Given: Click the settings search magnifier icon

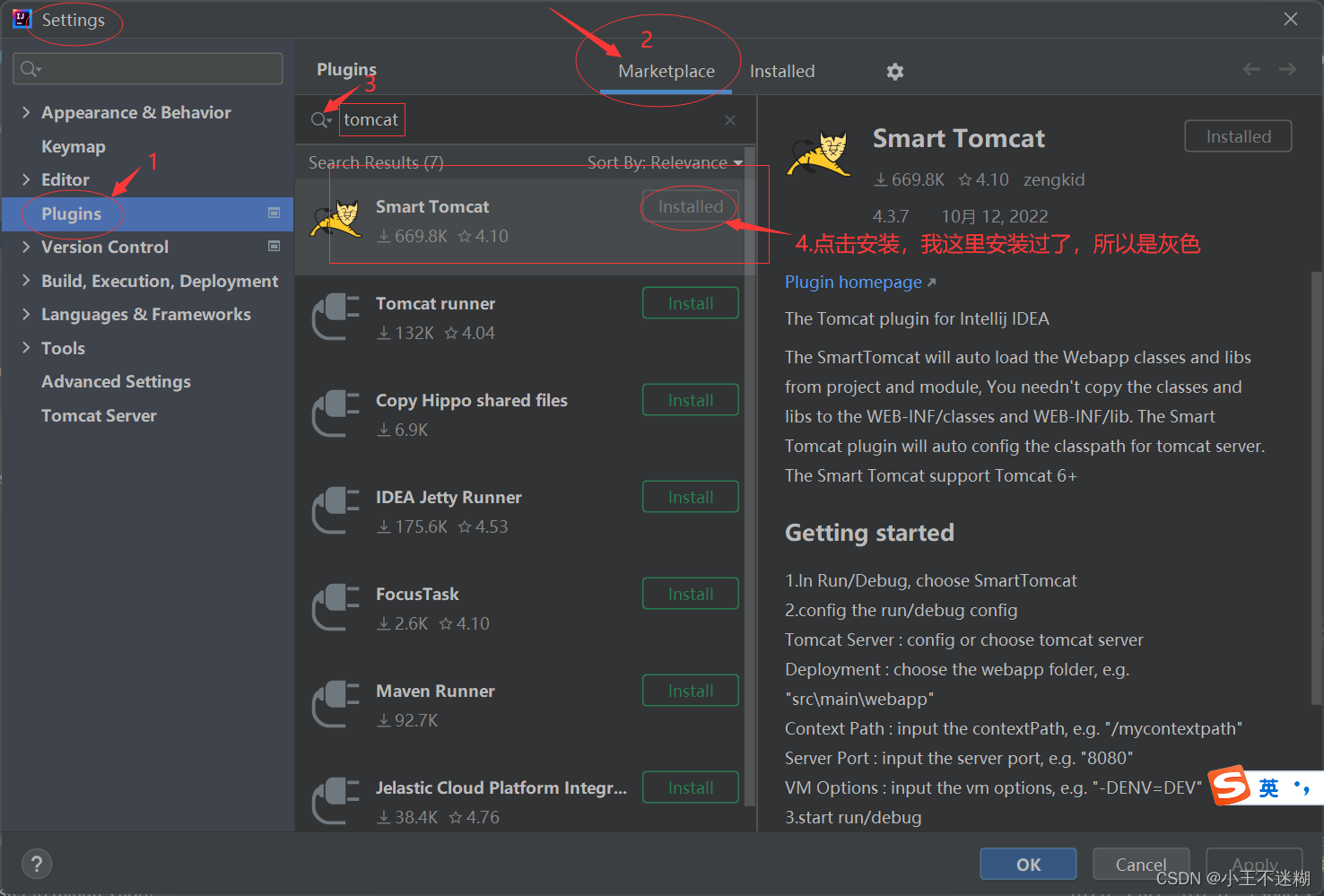Looking at the screenshot, I should [x=30, y=69].
